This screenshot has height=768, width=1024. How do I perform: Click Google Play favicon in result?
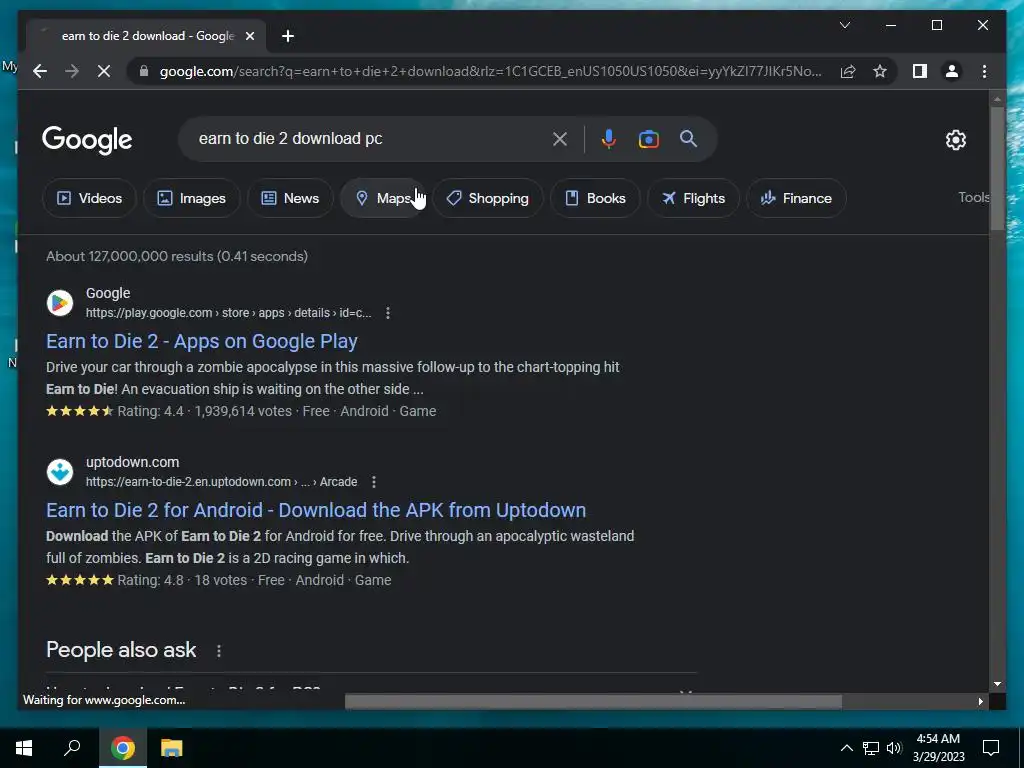[60, 303]
